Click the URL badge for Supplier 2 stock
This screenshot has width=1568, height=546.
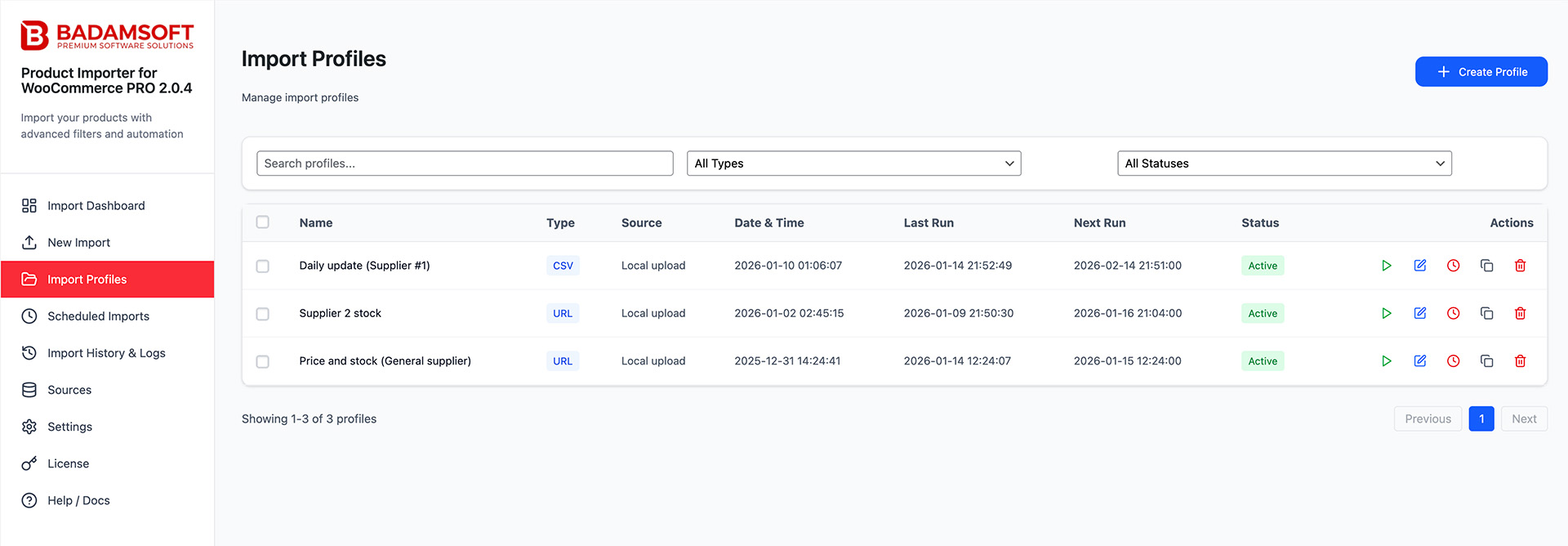tap(563, 313)
